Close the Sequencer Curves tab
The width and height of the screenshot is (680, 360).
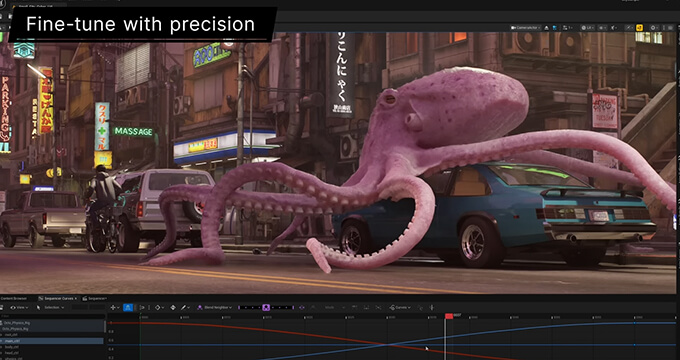[x=75, y=298]
